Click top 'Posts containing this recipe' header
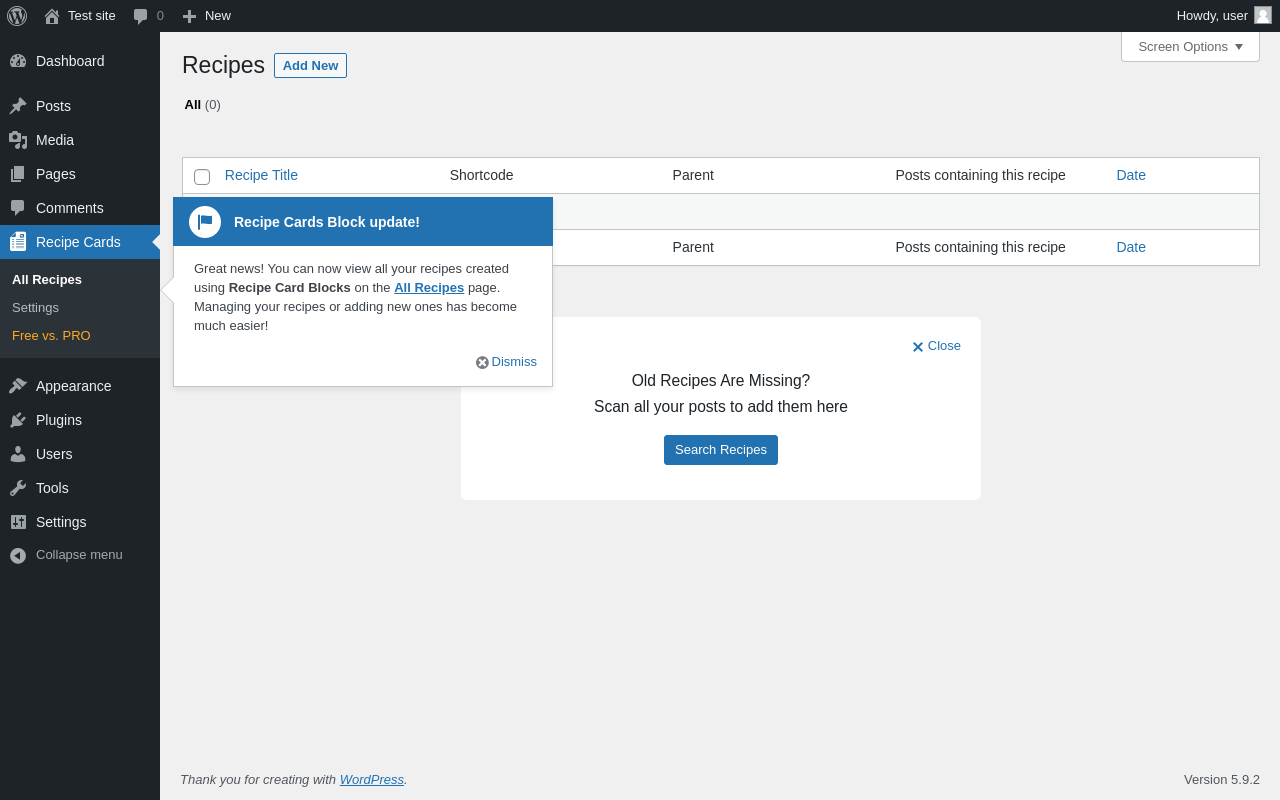 point(981,175)
